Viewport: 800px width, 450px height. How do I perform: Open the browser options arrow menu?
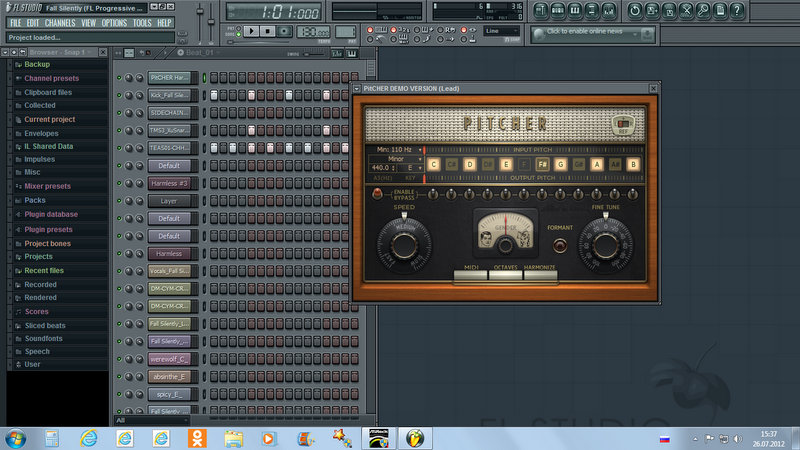(x=5, y=52)
